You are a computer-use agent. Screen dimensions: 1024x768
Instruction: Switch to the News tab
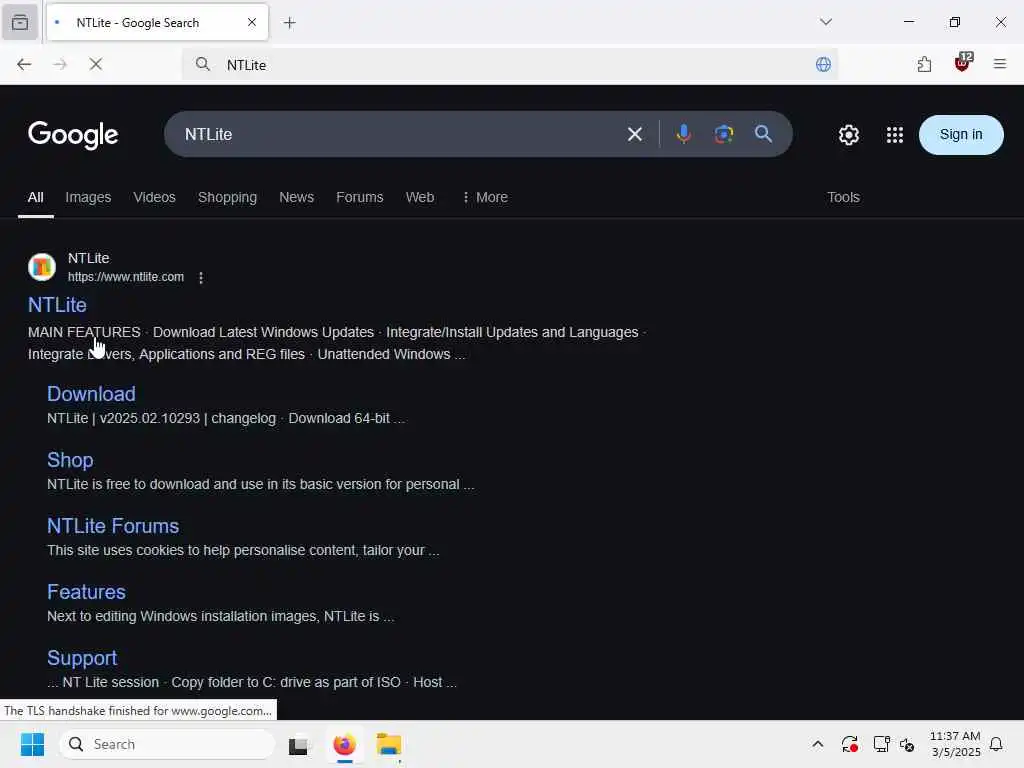coord(296,197)
